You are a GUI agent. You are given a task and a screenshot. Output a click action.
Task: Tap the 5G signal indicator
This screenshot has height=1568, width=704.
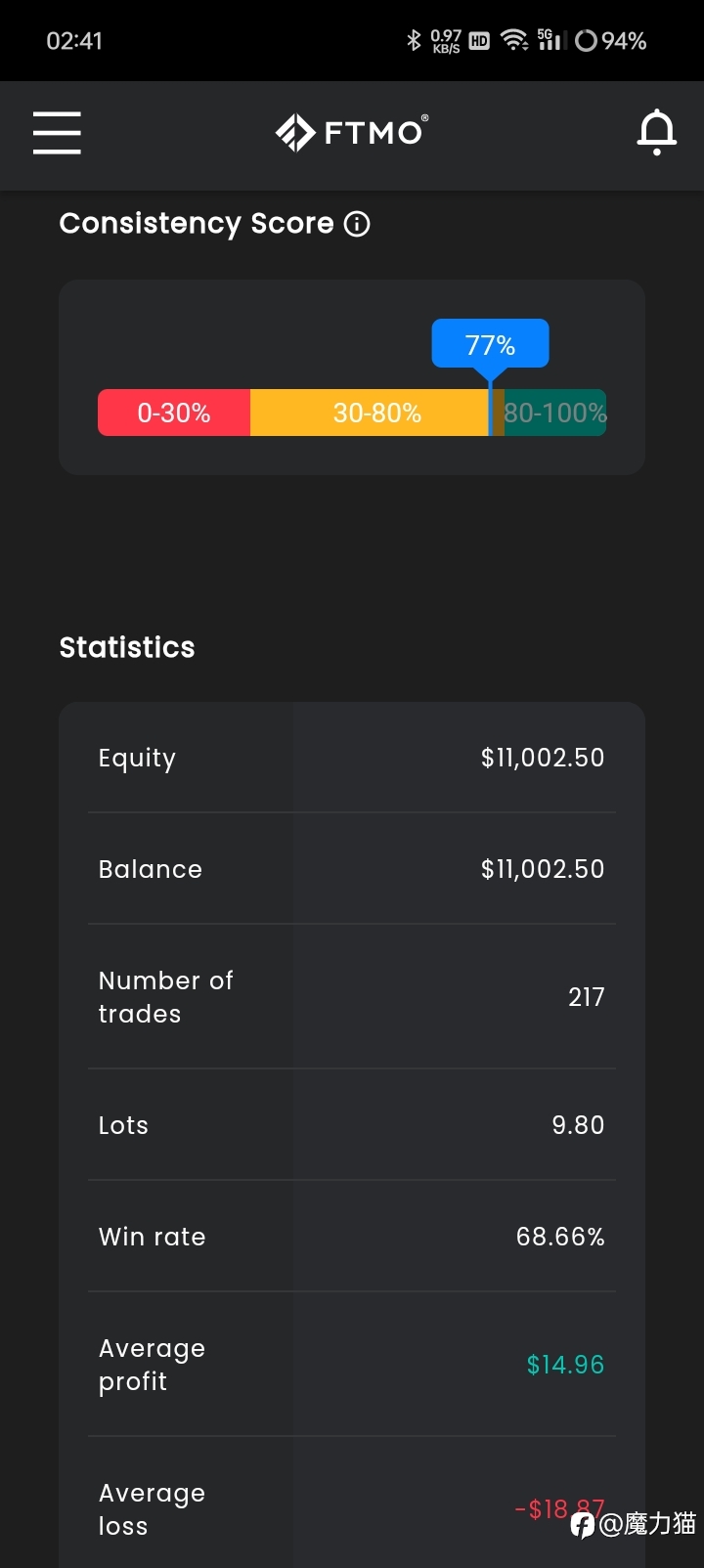[551, 40]
